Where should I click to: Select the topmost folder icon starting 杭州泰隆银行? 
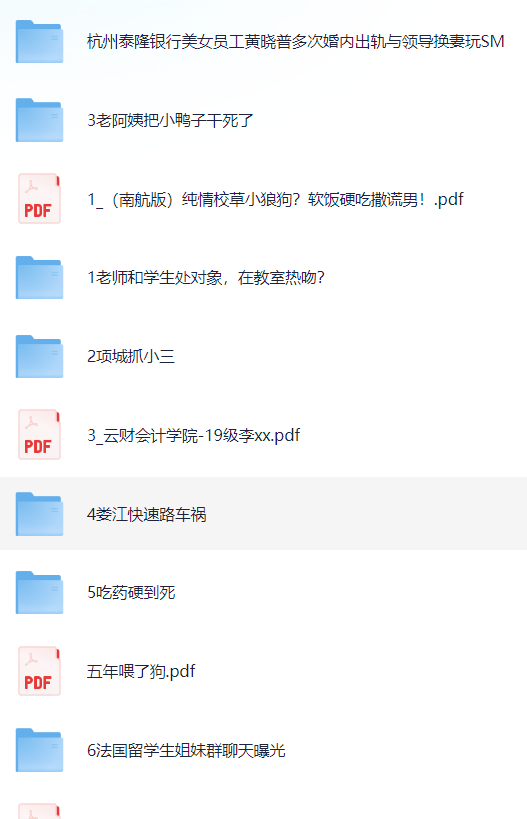[x=39, y=41]
